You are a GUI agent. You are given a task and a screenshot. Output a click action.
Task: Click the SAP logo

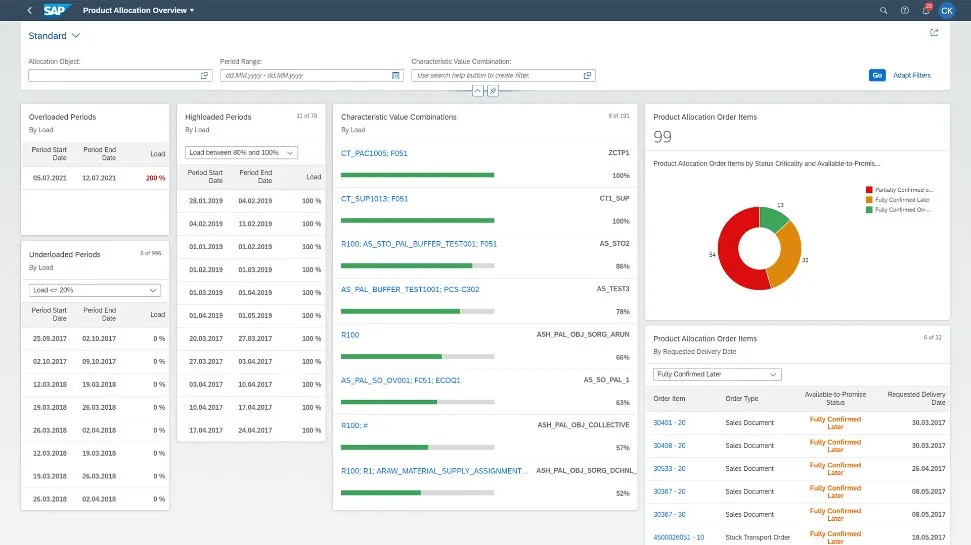(x=55, y=10)
